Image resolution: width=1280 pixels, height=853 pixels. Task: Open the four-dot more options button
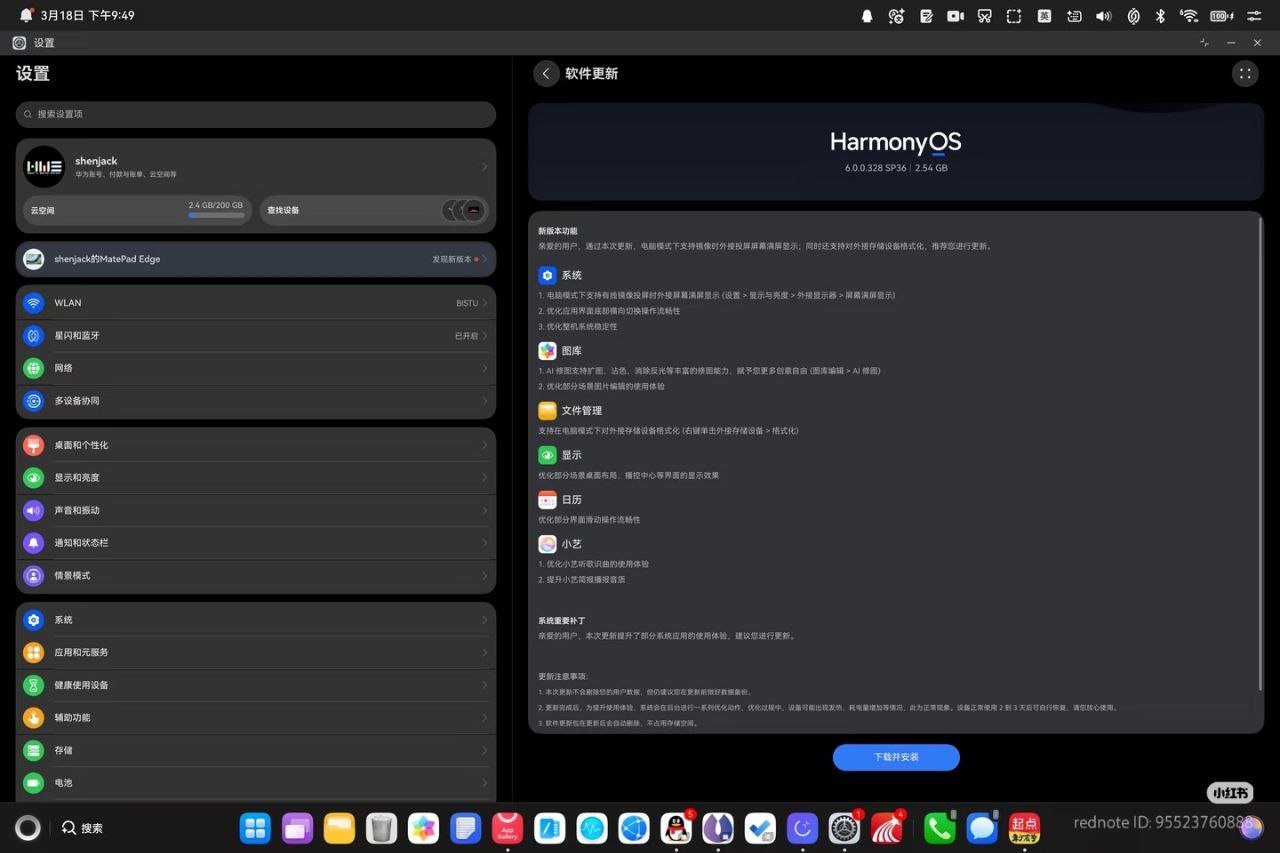coord(1244,74)
